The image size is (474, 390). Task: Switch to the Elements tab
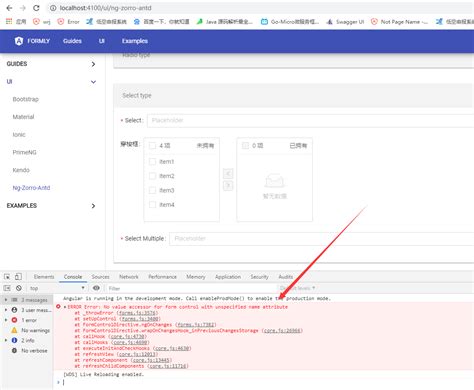pyautogui.click(x=44, y=277)
